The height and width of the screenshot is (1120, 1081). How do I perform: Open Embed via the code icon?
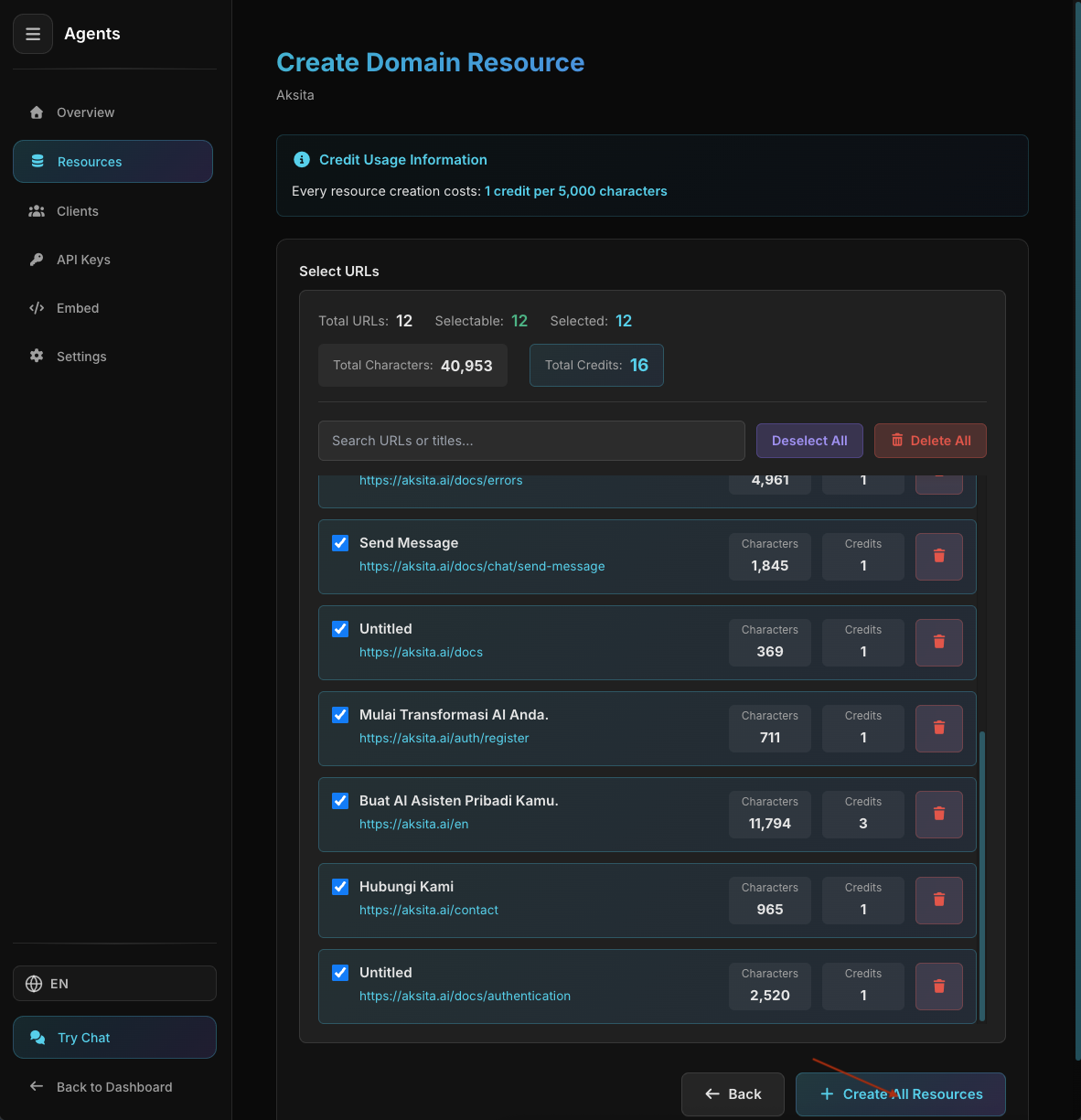pos(37,307)
